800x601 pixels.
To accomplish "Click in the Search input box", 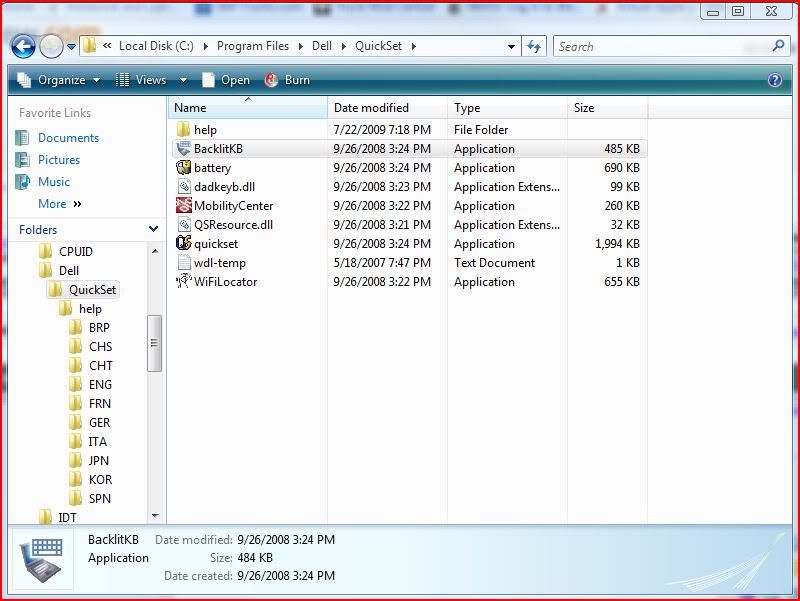I will (663, 46).
